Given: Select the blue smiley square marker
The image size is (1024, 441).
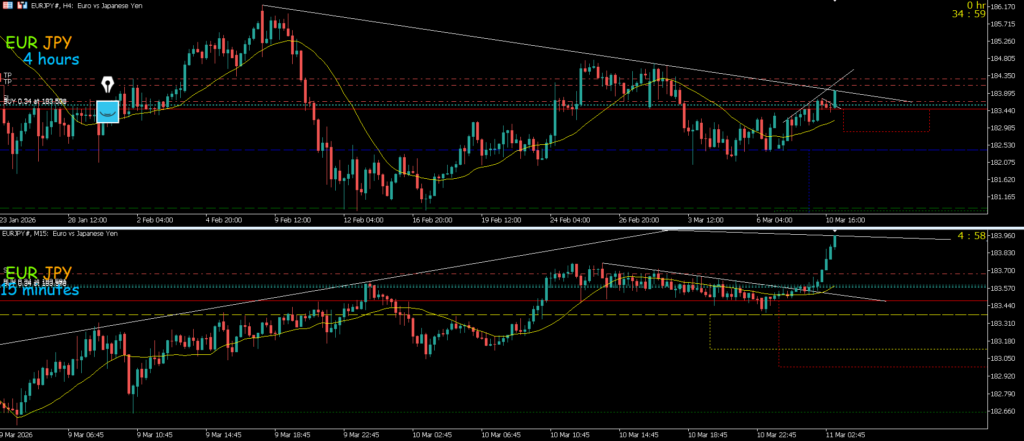Looking at the screenshot, I should pos(108,111).
